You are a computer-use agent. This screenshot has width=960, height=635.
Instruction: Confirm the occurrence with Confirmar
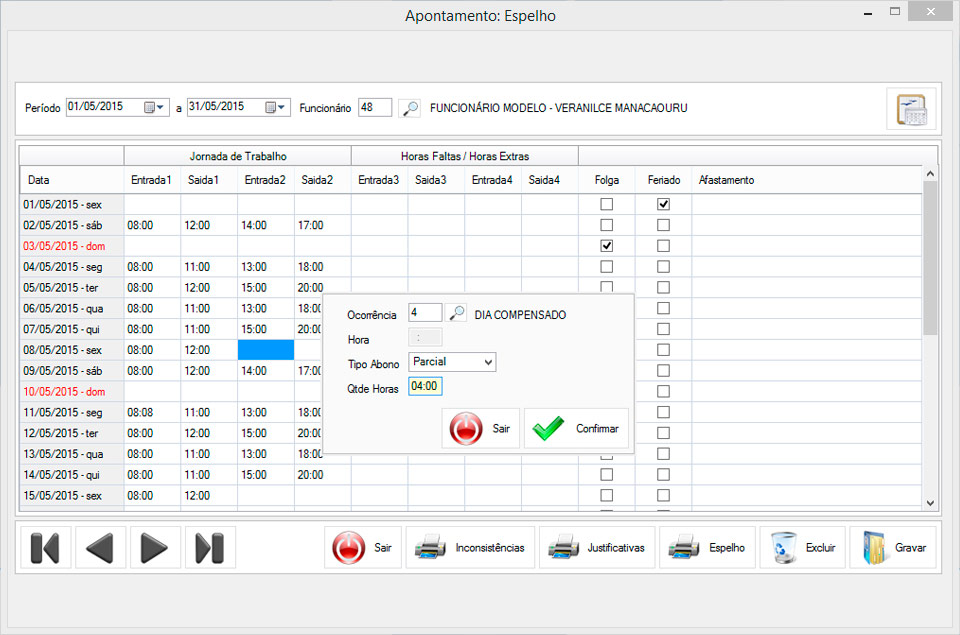coord(576,429)
